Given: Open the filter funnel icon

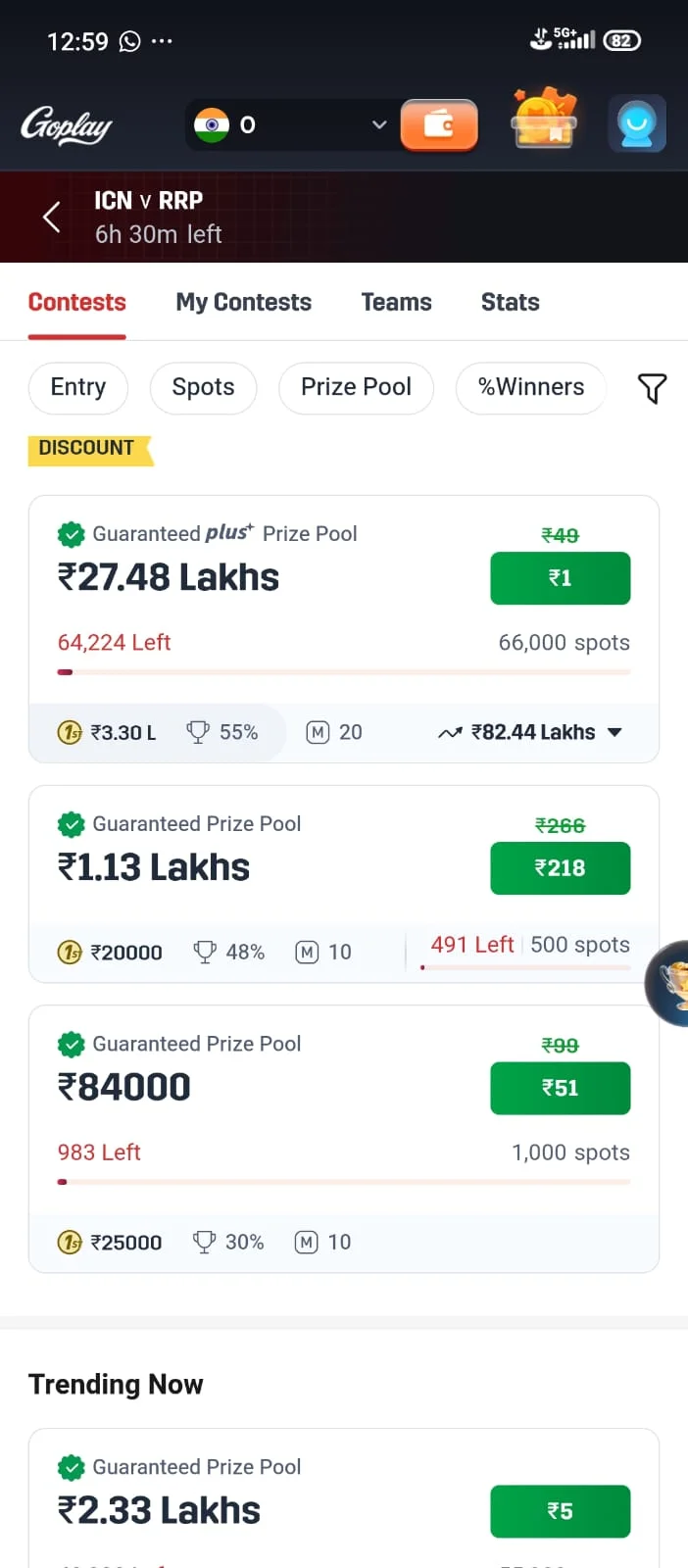Looking at the screenshot, I should tap(652, 388).
